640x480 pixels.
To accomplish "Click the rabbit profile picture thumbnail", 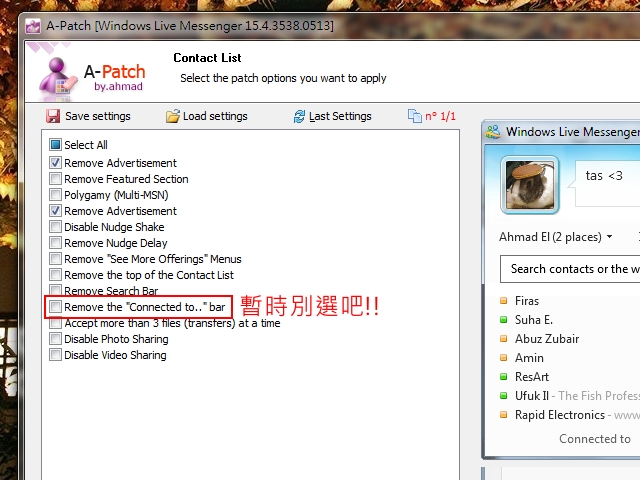I will pyautogui.click(x=530, y=185).
